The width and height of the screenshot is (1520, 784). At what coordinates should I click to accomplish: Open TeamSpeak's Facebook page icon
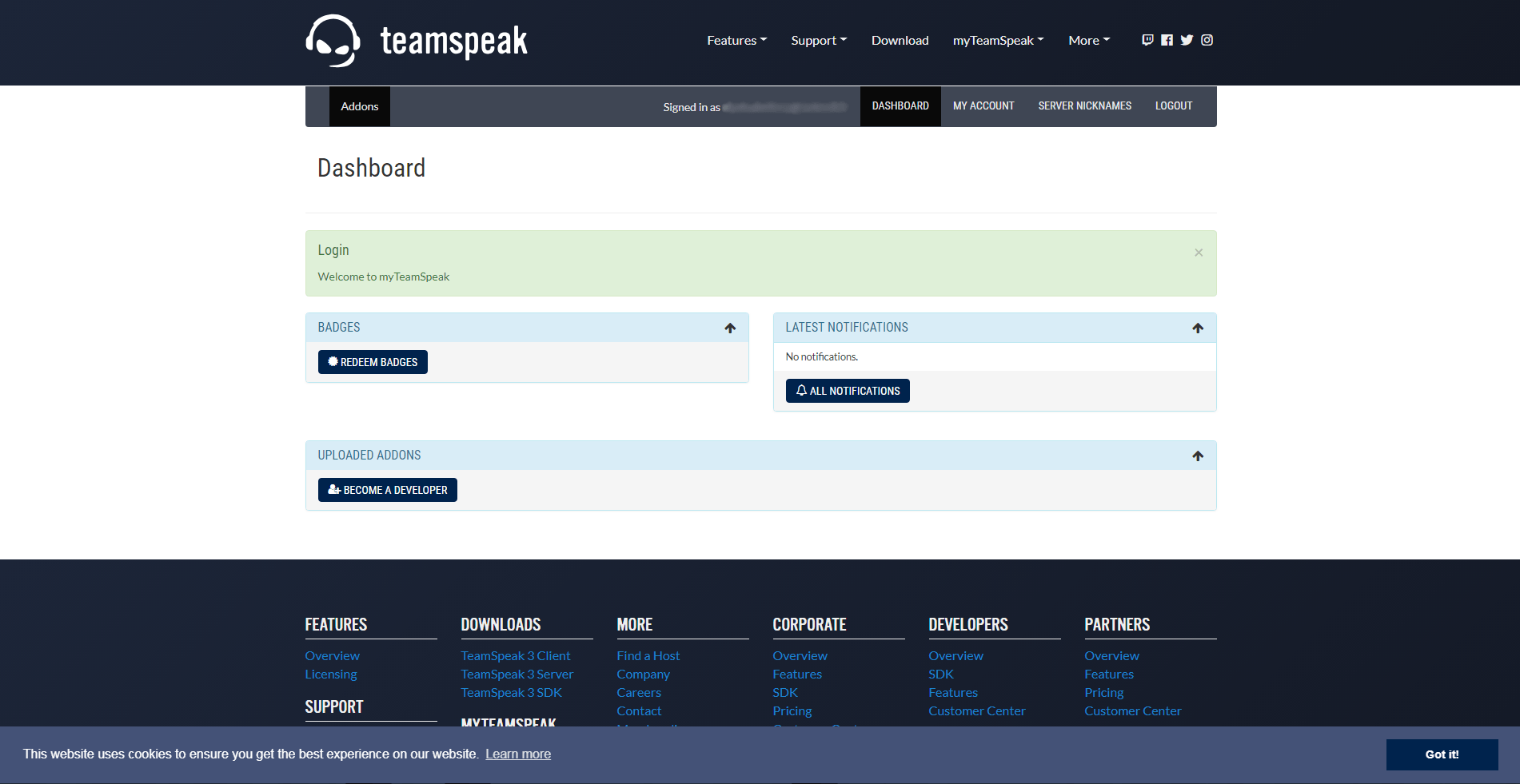click(x=1167, y=40)
